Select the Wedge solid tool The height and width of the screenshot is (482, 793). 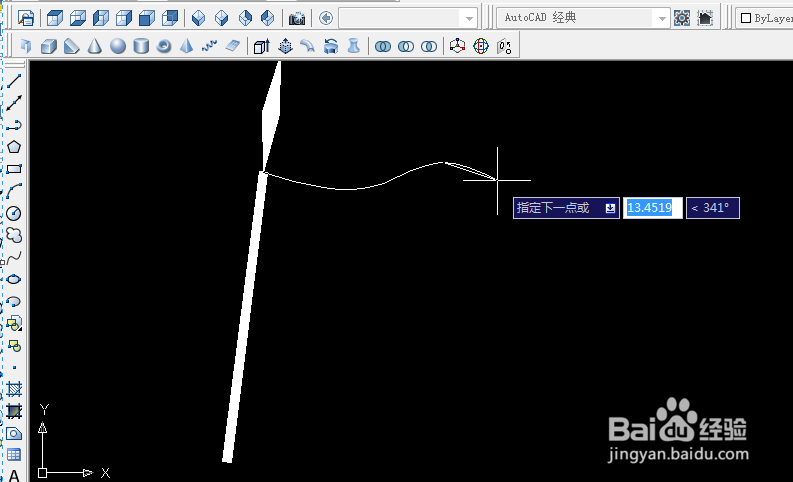click(x=71, y=47)
